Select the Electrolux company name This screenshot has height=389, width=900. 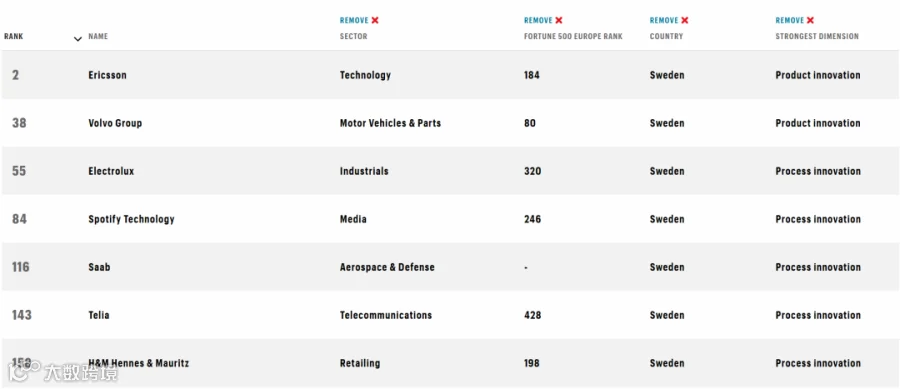111,172
